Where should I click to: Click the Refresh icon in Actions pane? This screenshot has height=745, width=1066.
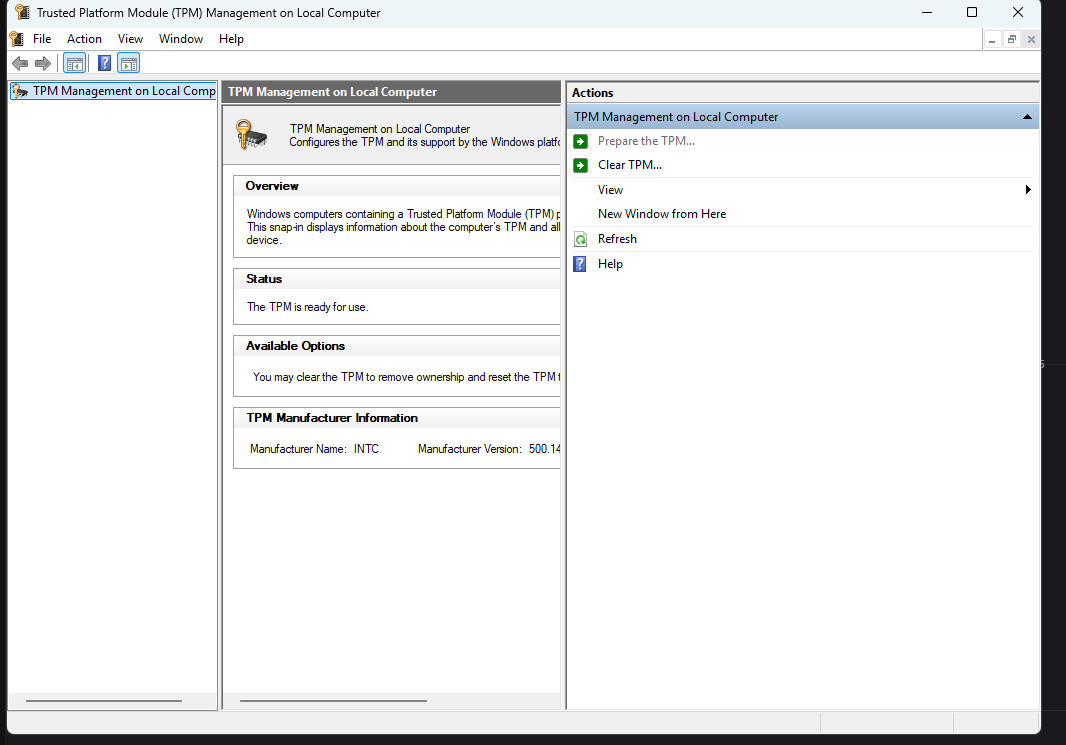[x=581, y=239]
